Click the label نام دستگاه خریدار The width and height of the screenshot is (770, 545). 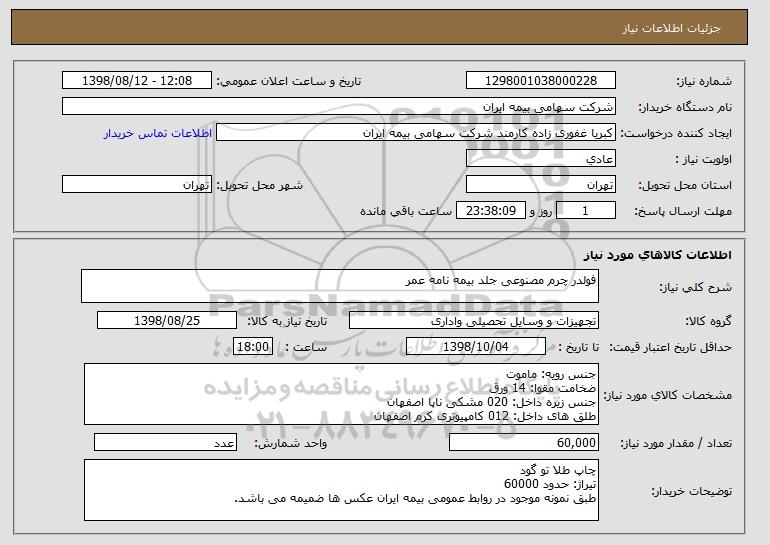click(685, 107)
